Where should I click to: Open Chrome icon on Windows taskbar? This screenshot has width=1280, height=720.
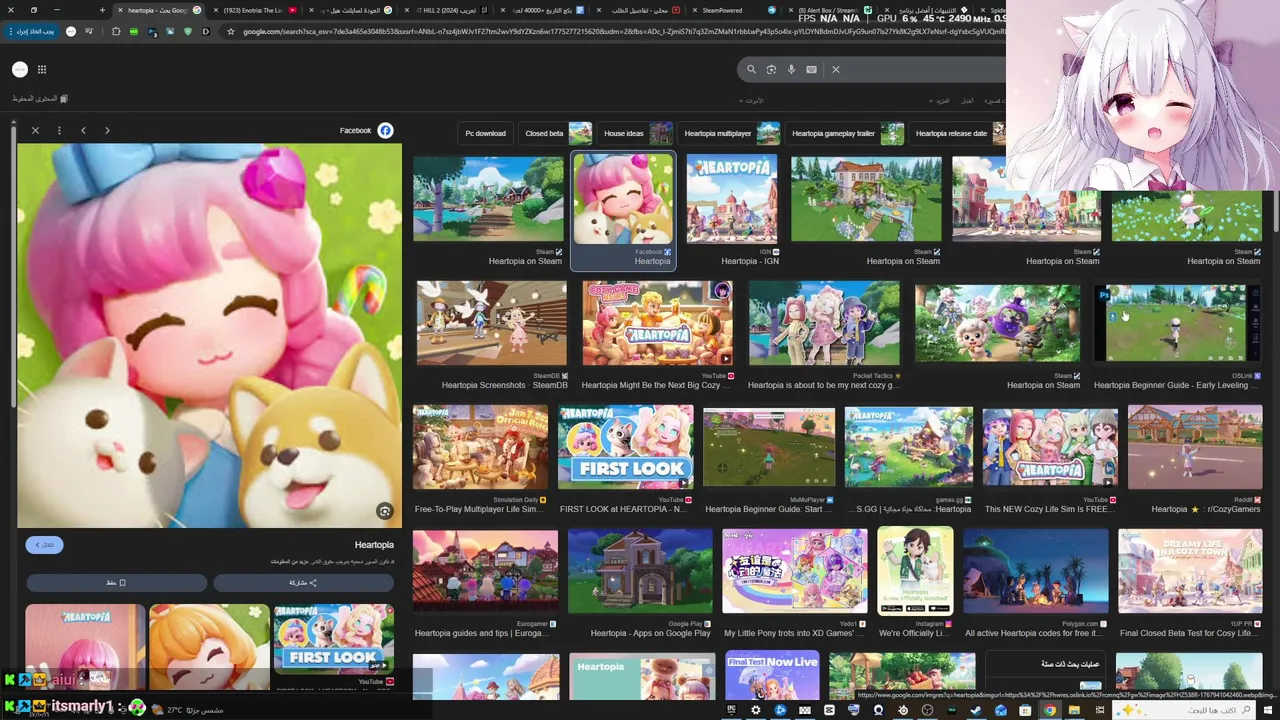tap(1050, 710)
